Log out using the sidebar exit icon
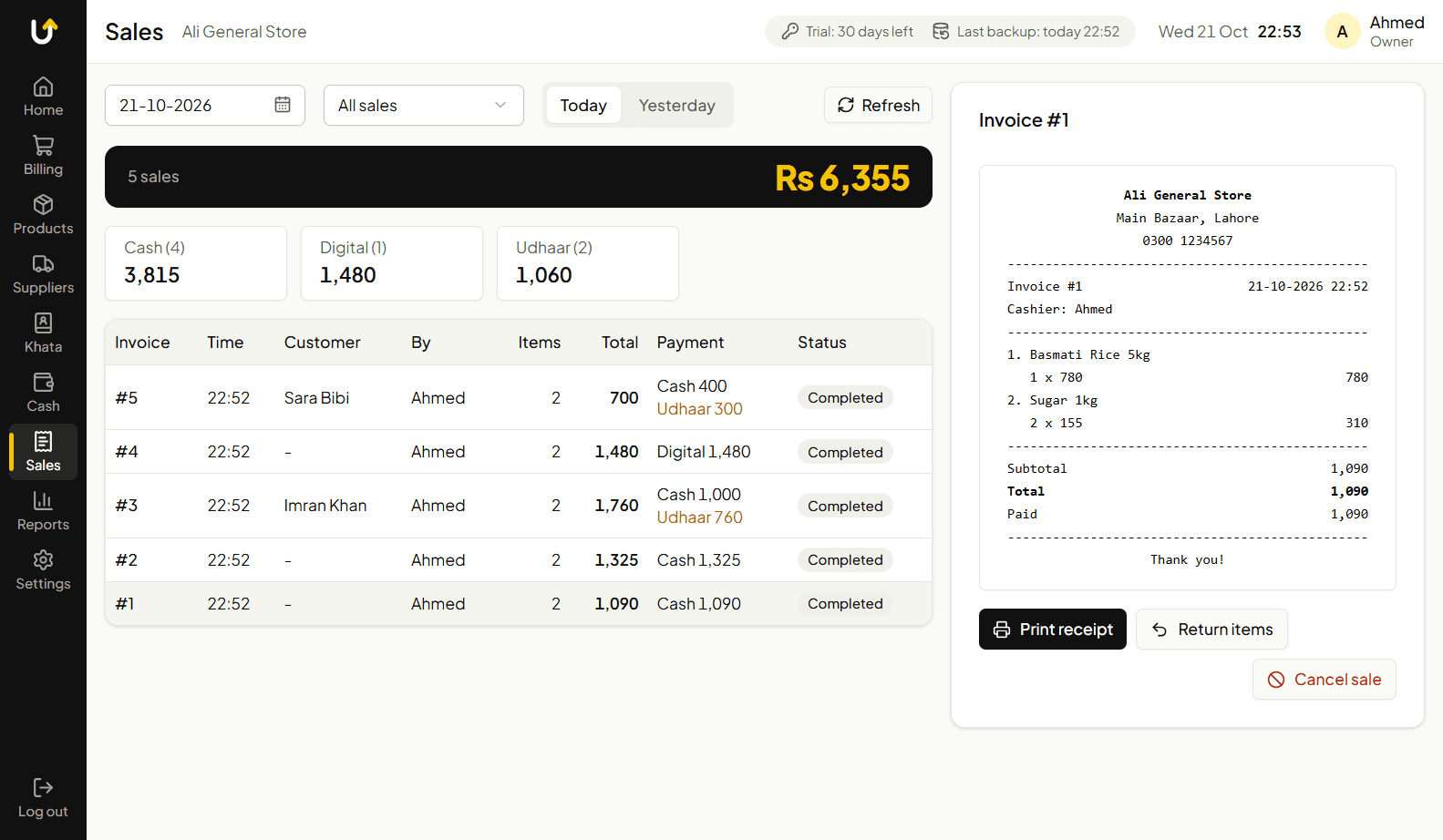1443x840 pixels. tap(43, 798)
